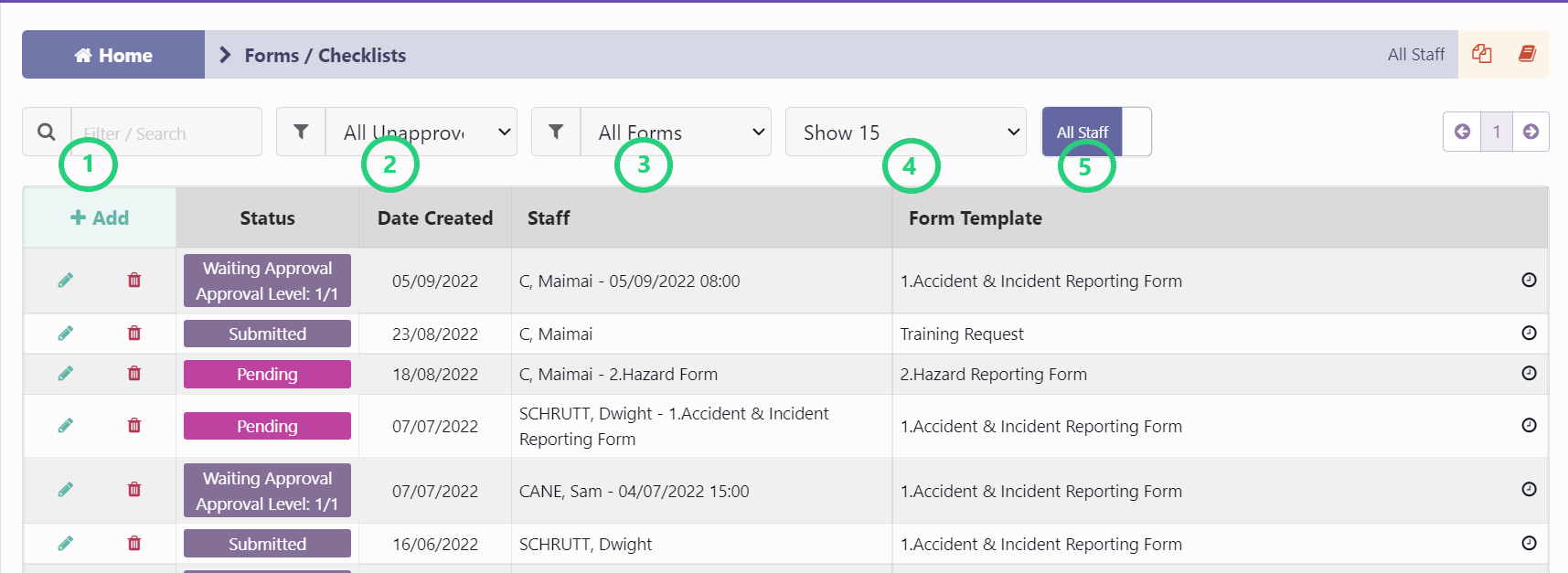This screenshot has width=1568, height=573.
Task: Go to next page arrow
Action: [x=1531, y=132]
